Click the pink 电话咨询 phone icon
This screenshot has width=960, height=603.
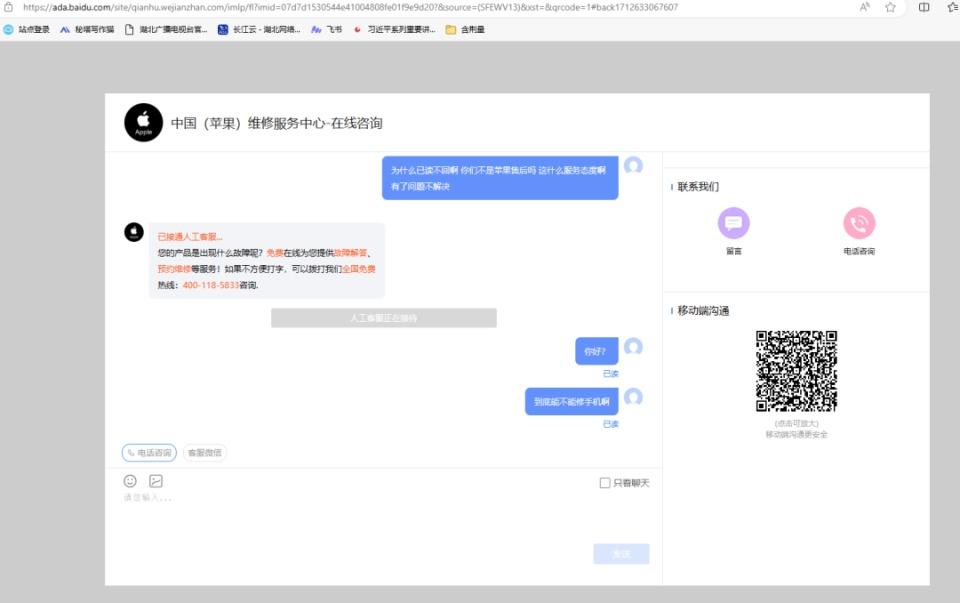click(859, 223)
